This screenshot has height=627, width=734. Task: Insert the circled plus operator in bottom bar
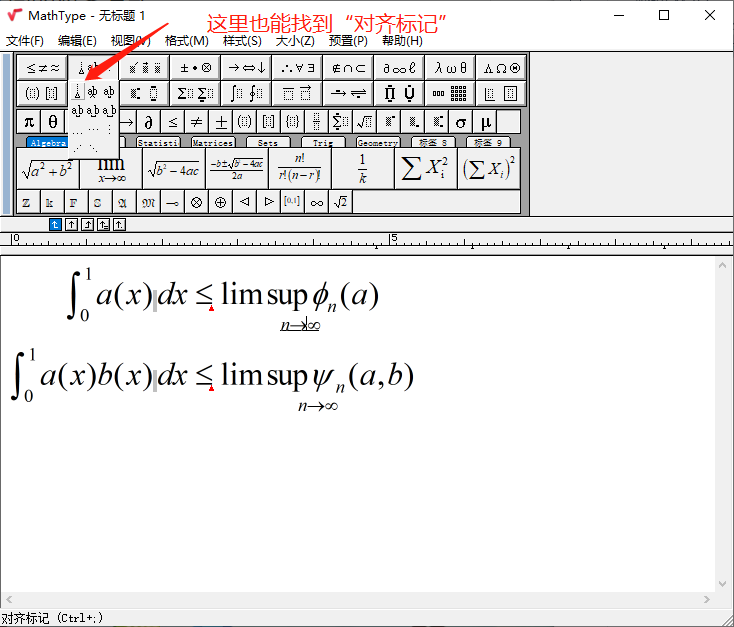(x=220, y=202)
